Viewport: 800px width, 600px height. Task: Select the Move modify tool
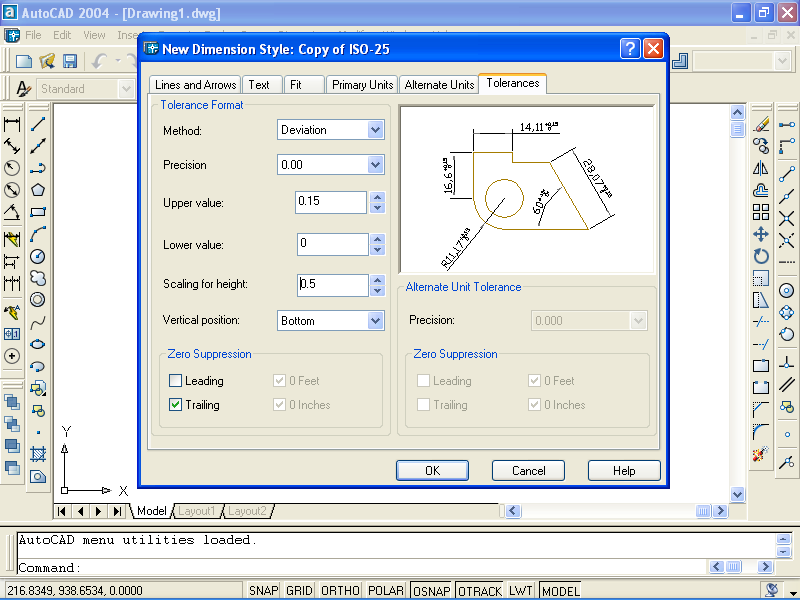pos(761,234)
